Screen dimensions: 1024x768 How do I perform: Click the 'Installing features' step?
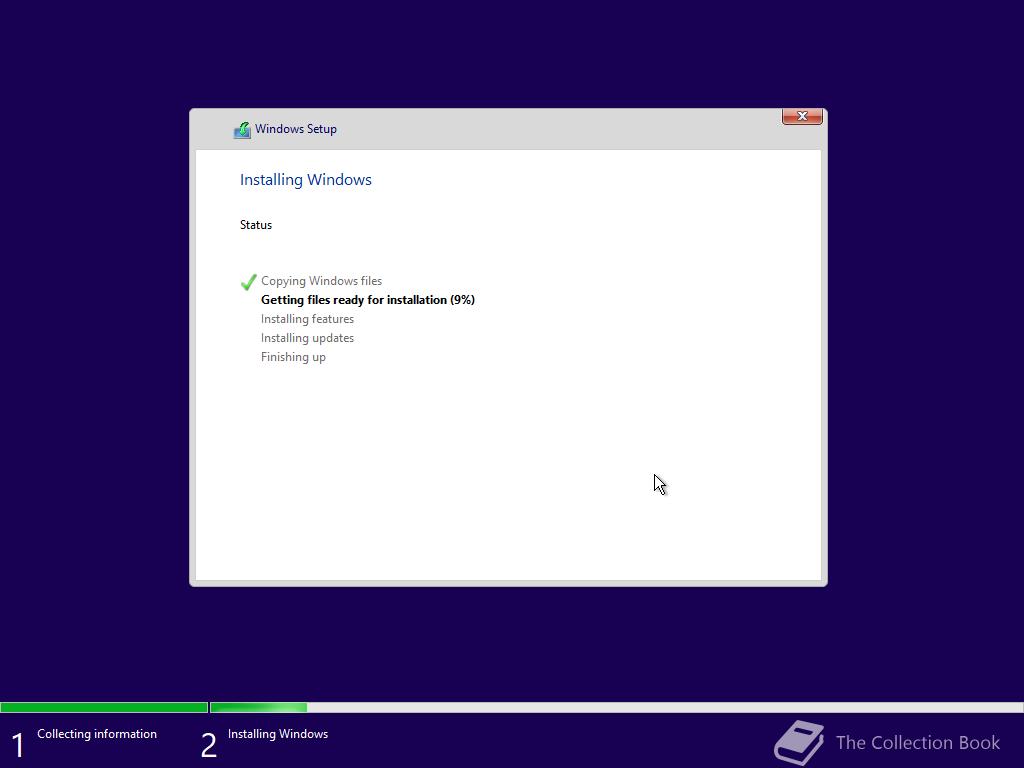coord(308,319)
